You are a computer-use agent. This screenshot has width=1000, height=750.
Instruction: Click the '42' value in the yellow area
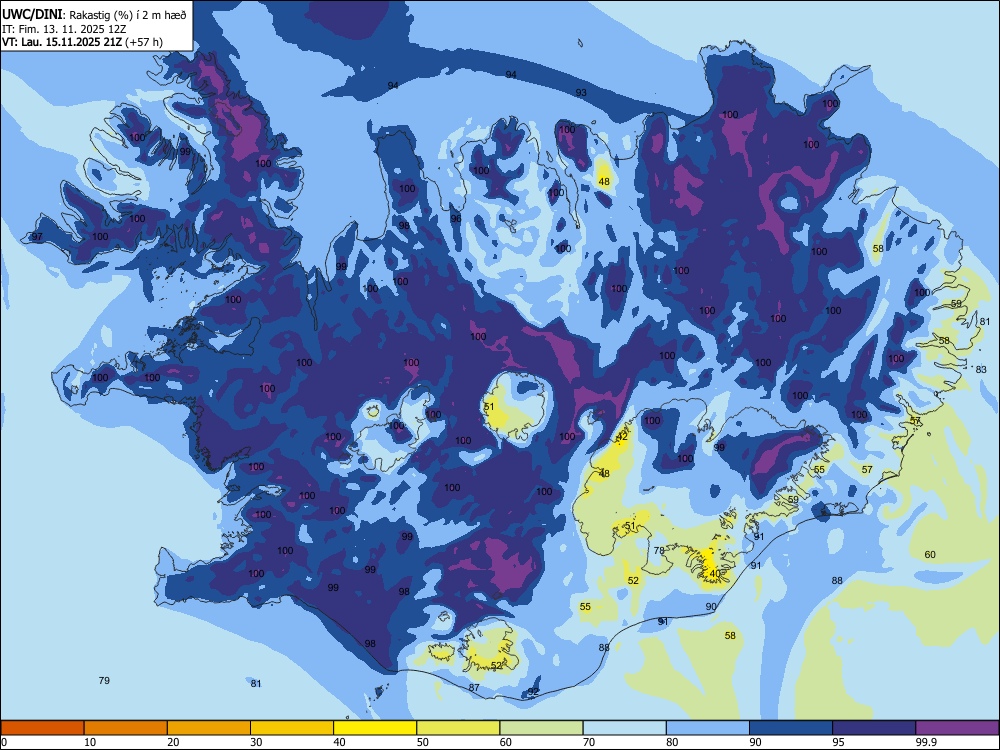(x=622, y=437)
